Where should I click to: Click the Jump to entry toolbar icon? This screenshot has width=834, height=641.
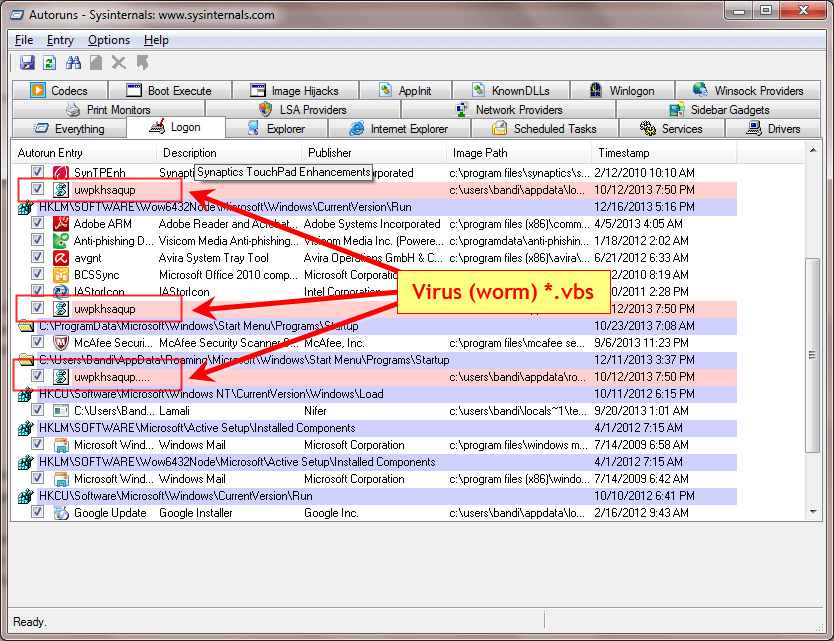pos(142,63)
